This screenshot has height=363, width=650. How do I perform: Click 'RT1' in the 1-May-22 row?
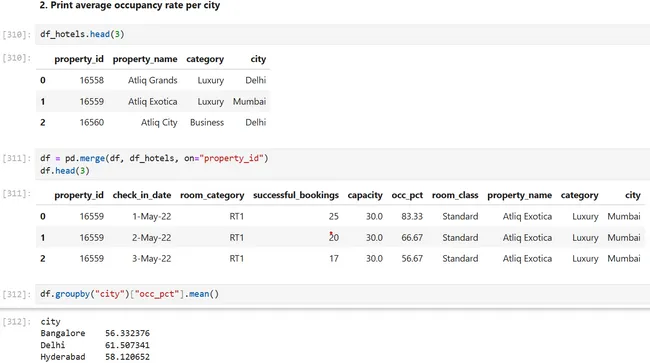[x=237, y=216]
